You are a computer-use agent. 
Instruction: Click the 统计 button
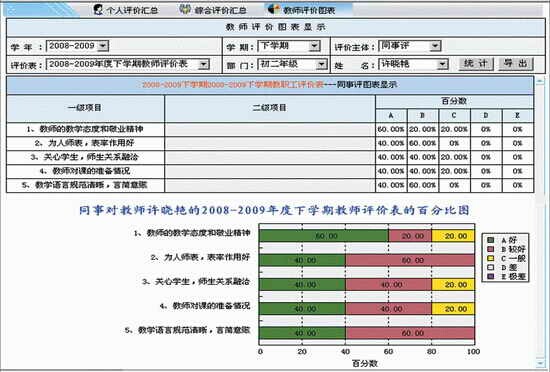click(476, 64)
